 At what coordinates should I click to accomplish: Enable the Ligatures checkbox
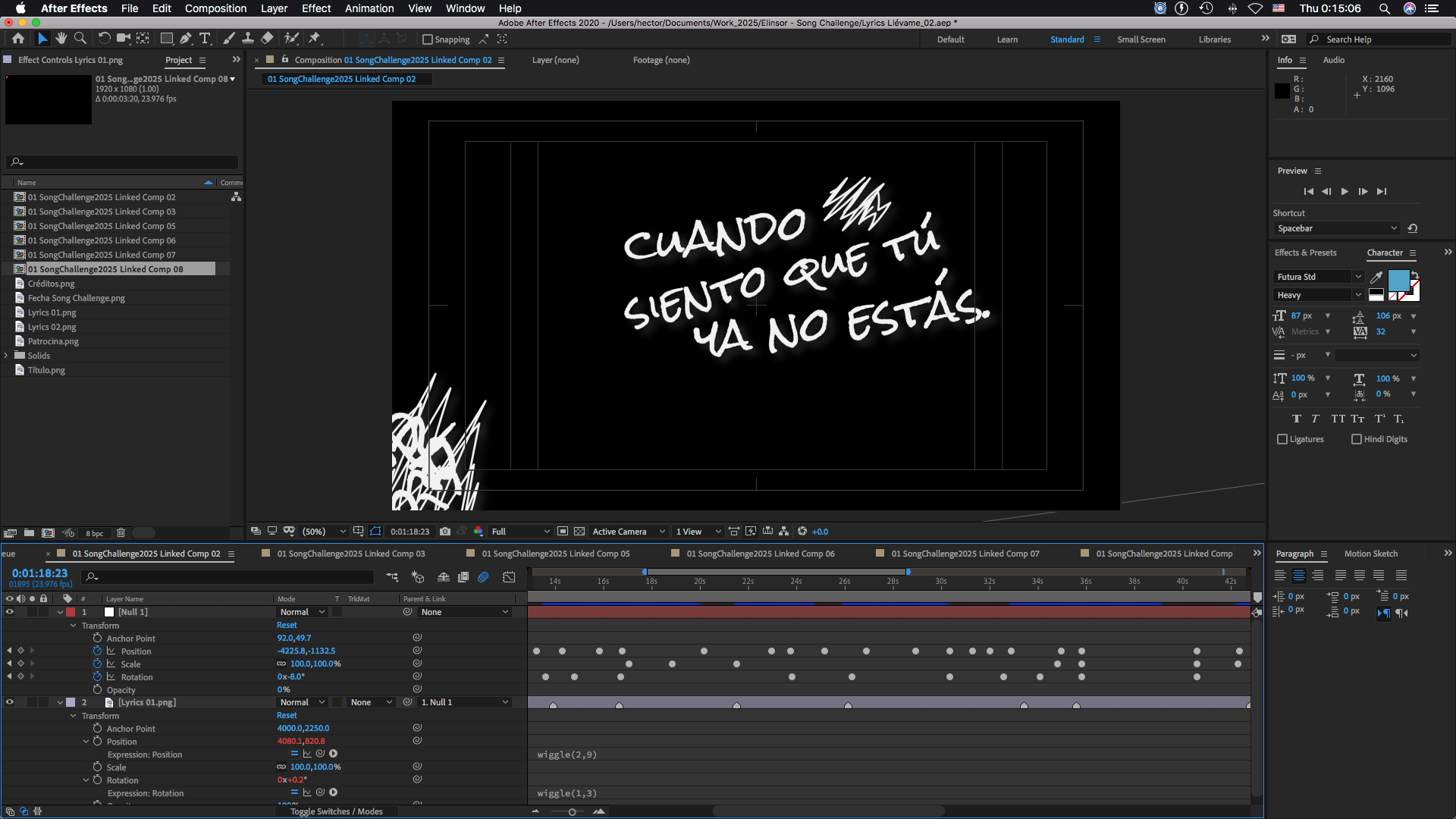tap(1282, 439)
